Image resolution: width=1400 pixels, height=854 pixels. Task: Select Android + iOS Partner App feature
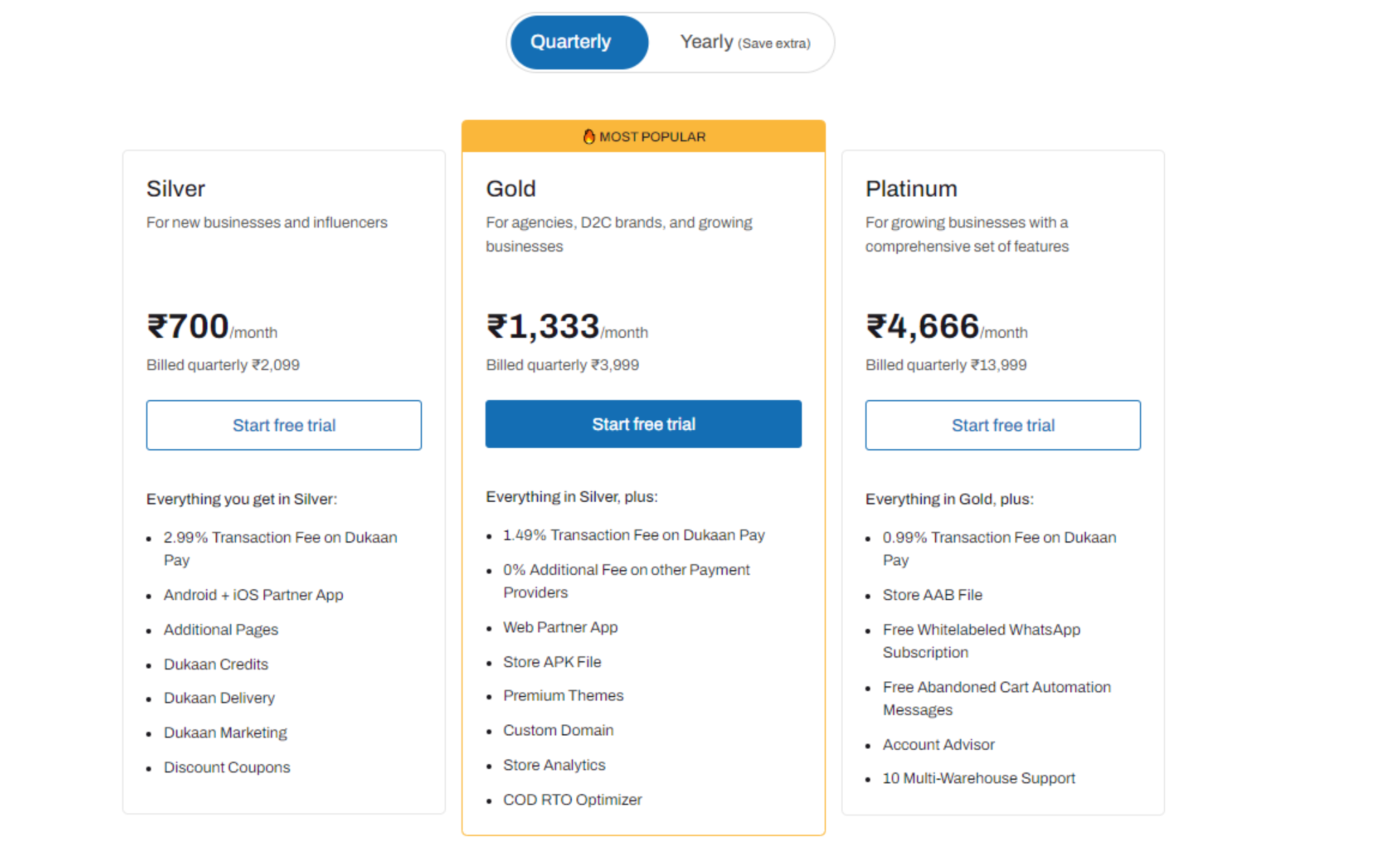pos(253,595)
